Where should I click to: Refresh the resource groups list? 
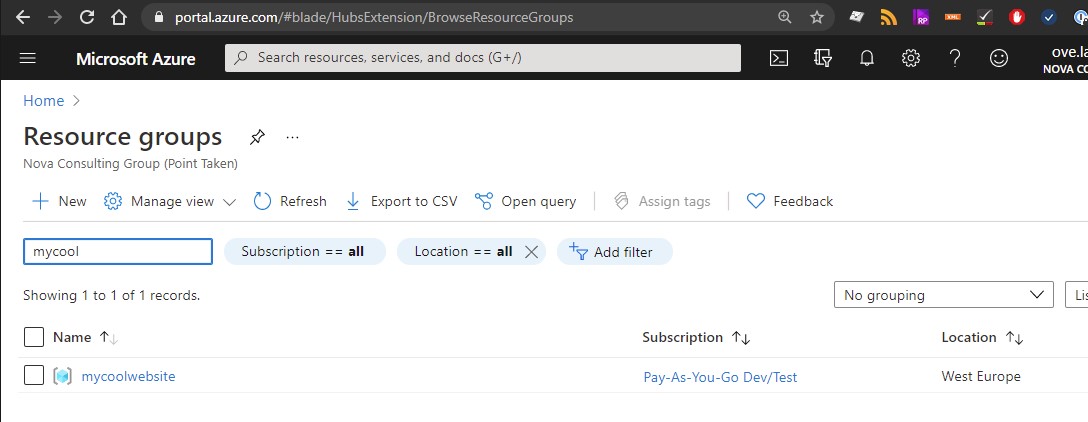point(290,201)
